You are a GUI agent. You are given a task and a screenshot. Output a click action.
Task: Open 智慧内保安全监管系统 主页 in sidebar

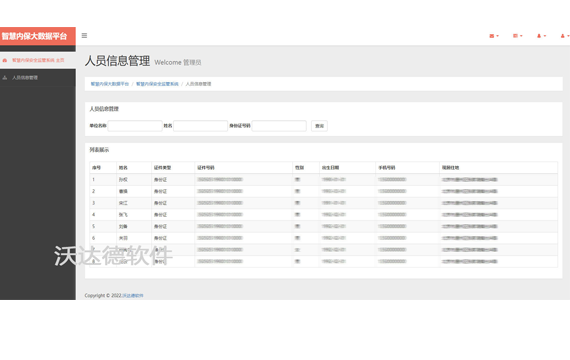38,60
